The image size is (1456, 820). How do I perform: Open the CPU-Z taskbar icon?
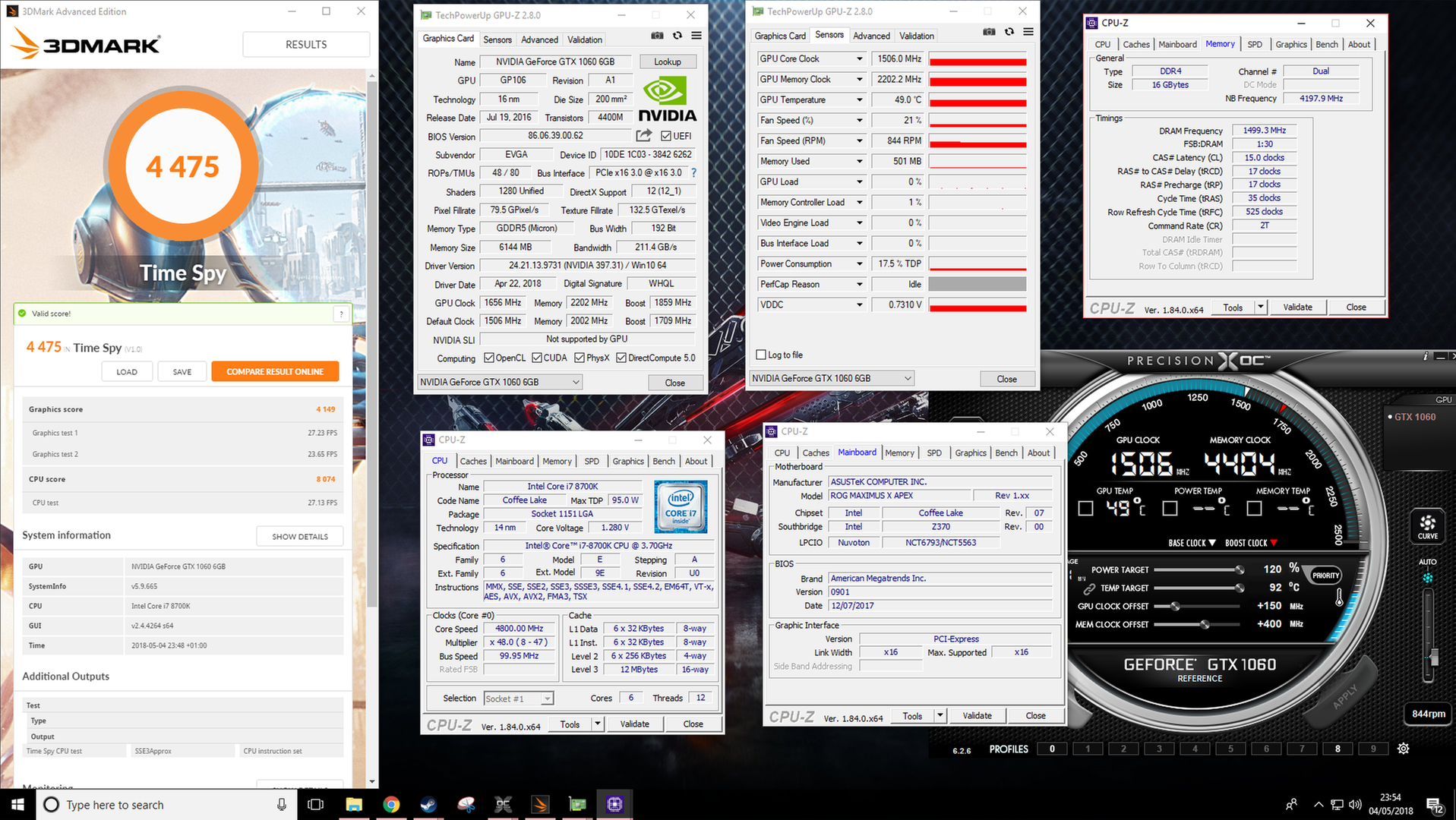pyautogui.click(x=614, y=804)
